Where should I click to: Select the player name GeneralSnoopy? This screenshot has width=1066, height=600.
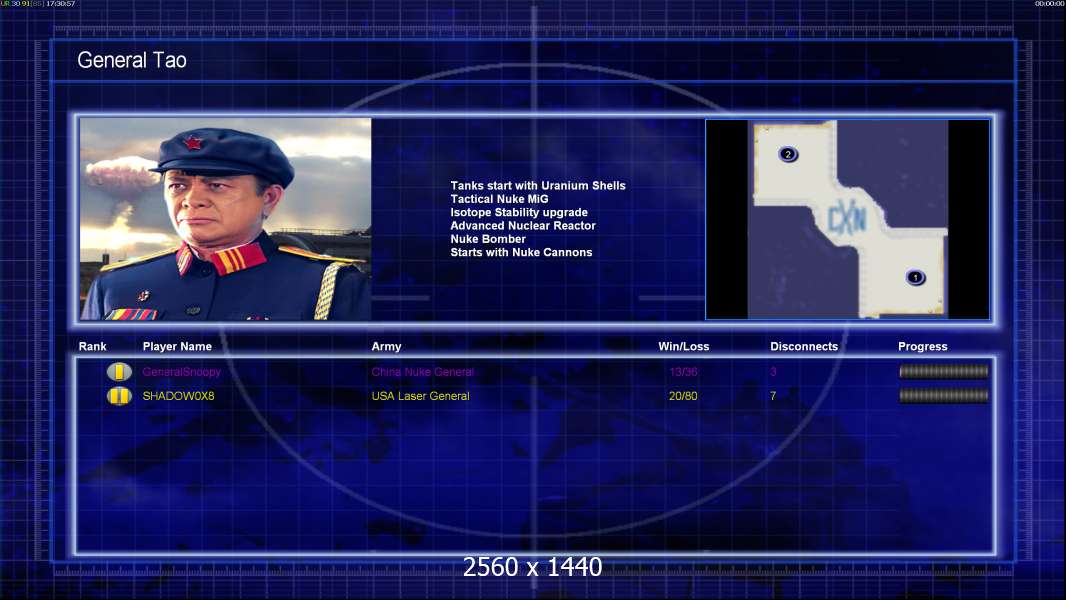tap(182, 372)
